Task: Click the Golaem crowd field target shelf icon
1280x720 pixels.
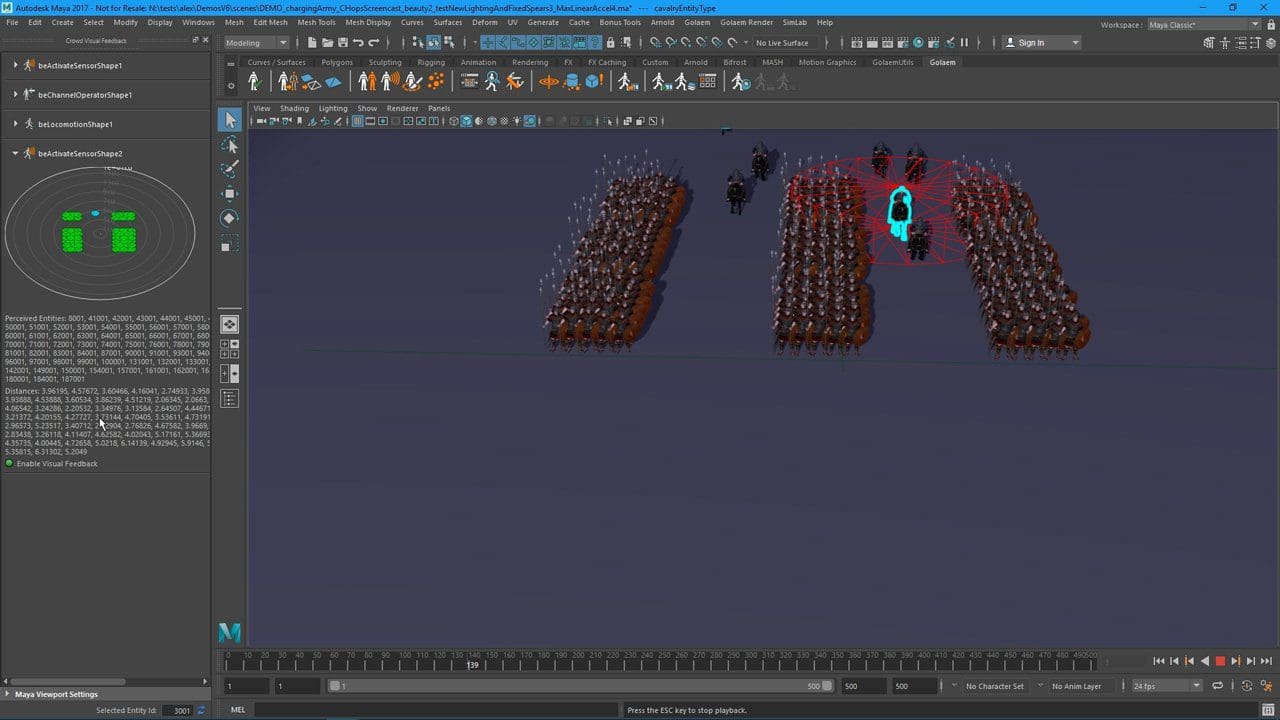Action: click(x=549, y=82)
